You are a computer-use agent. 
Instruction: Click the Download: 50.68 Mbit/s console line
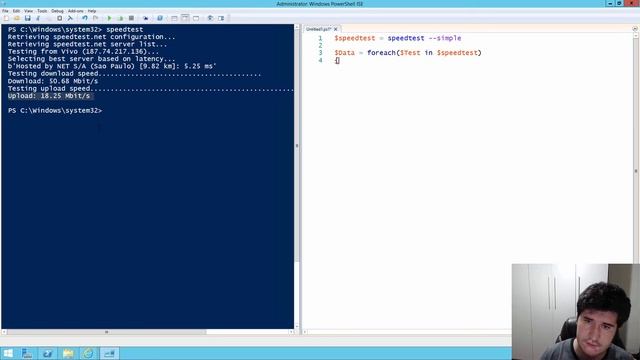53,81
